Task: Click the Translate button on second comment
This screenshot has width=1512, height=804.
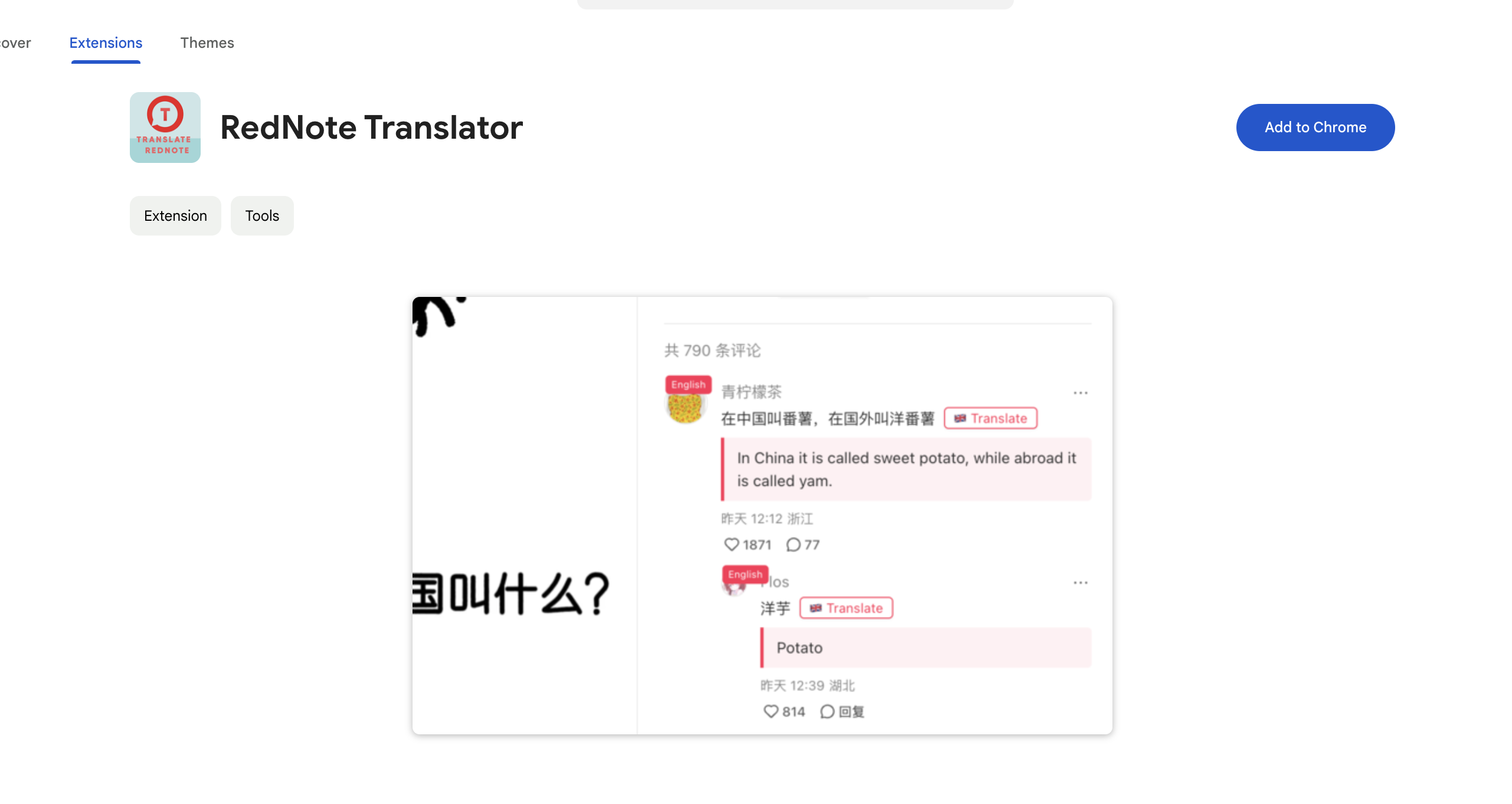Action: [846, 607]
